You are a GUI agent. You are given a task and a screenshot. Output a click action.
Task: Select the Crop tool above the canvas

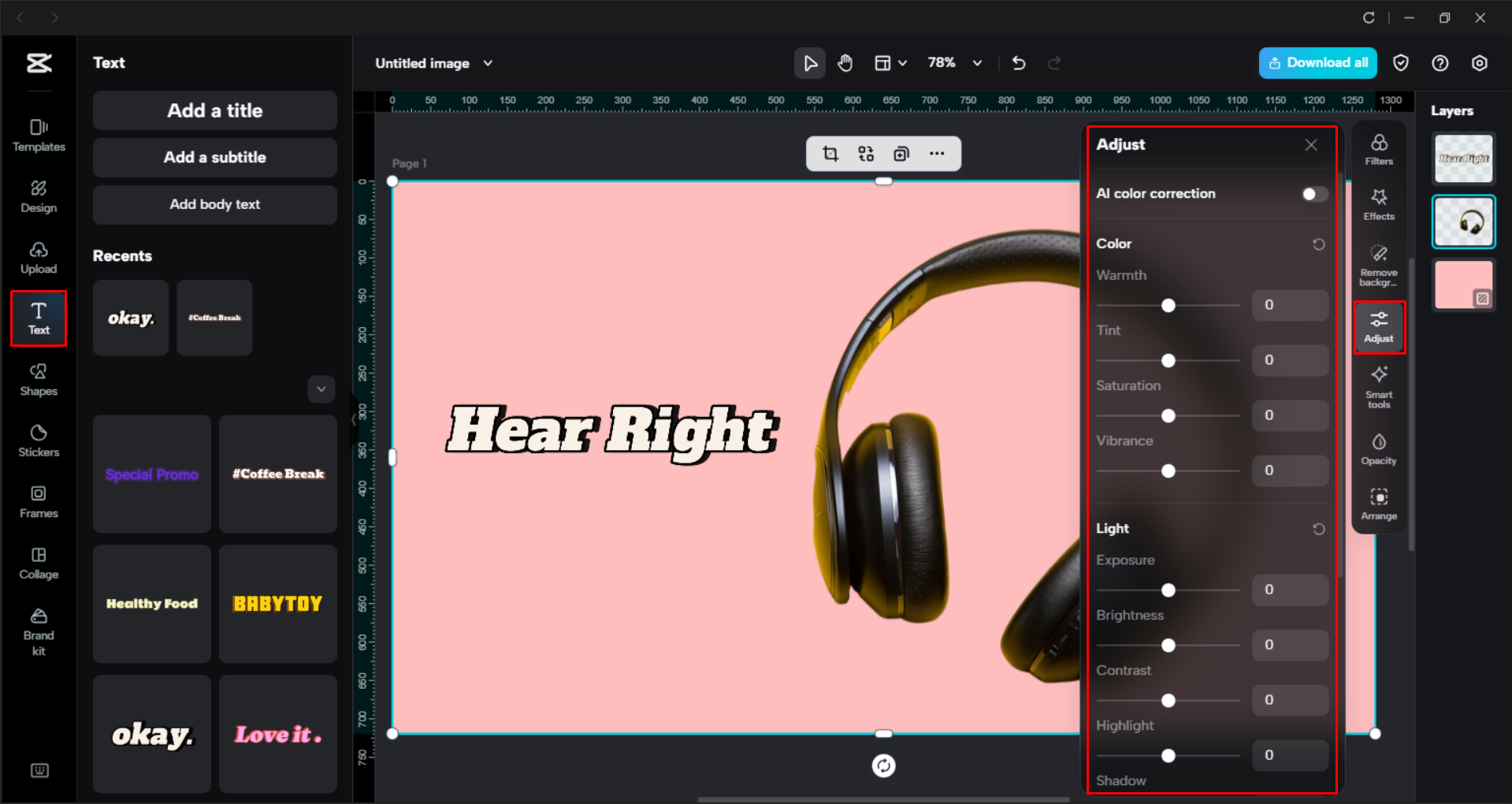click(830, 154)
